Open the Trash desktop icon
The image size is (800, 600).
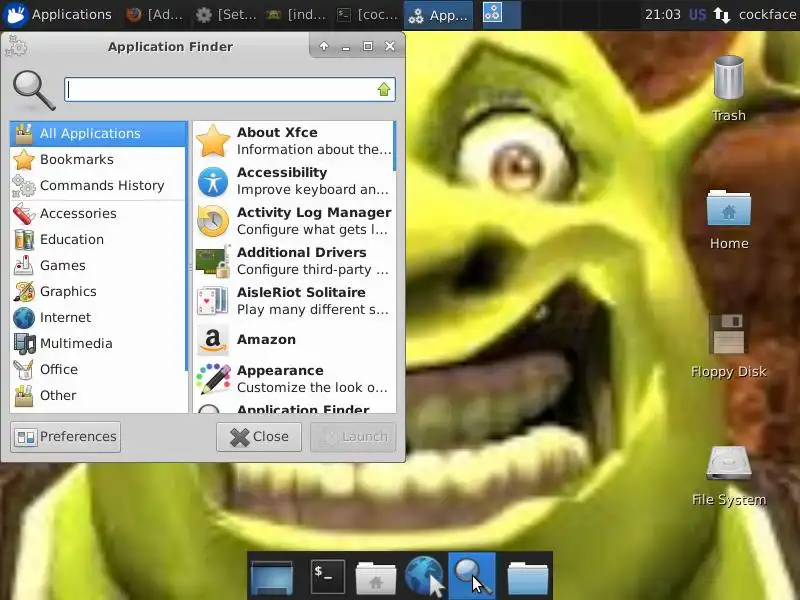729,89
